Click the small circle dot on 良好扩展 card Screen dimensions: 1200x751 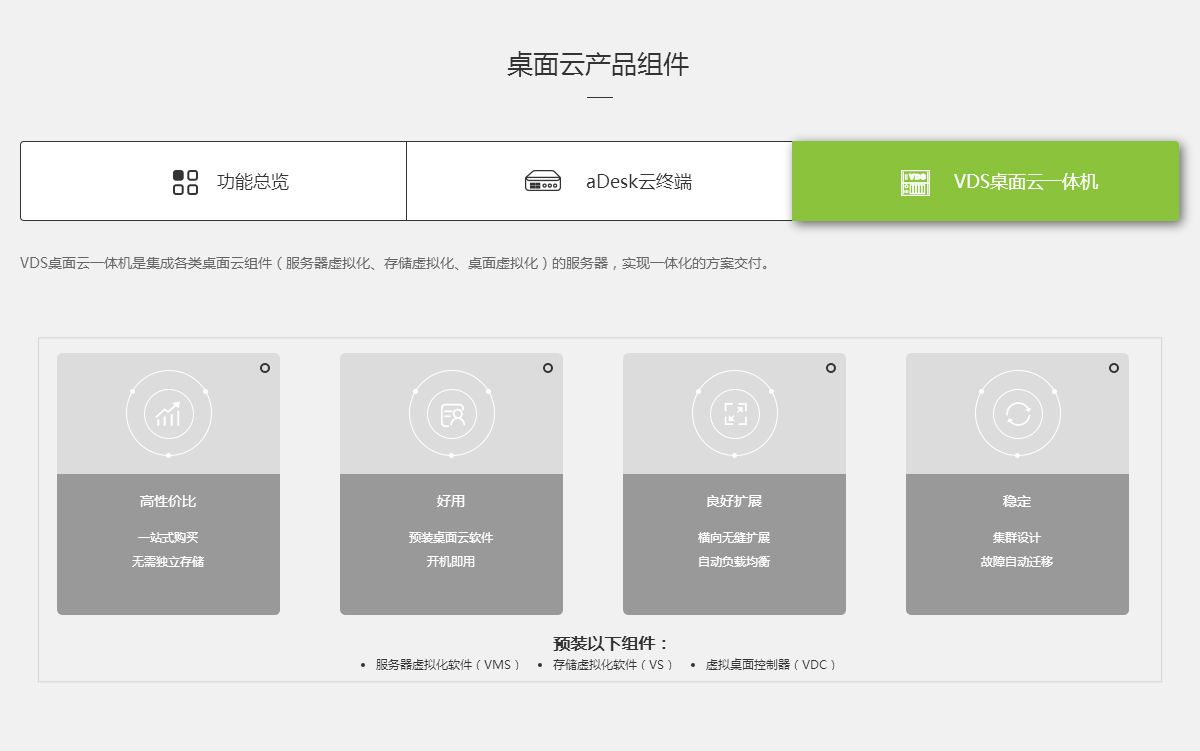click(831, 368)
